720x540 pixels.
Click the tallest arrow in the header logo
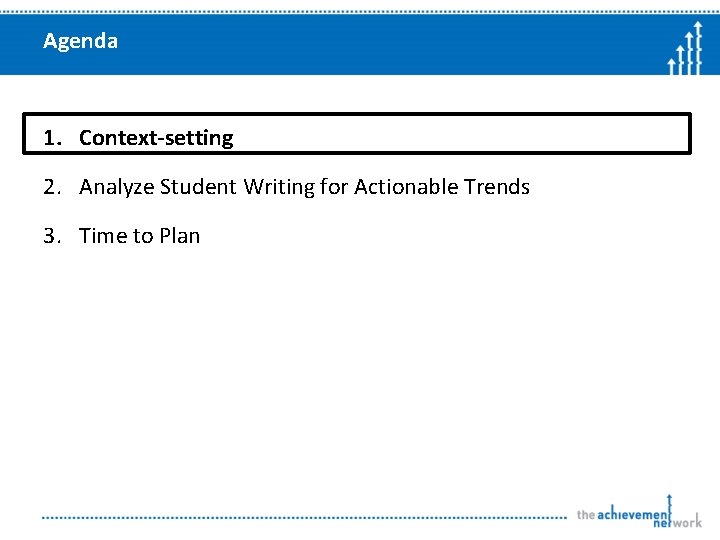(698, 42)
